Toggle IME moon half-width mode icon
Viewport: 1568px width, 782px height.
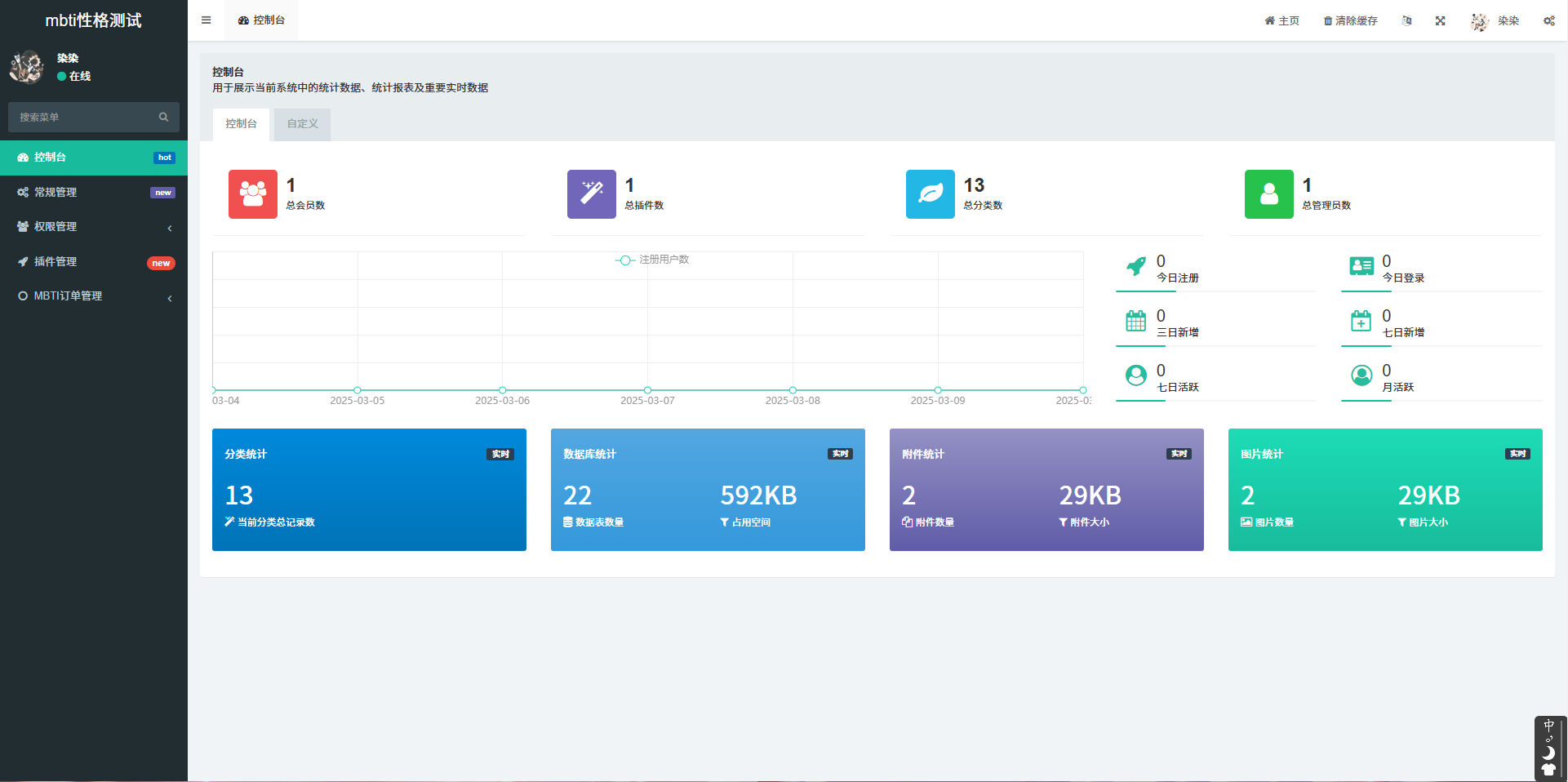pos(1548,753)
